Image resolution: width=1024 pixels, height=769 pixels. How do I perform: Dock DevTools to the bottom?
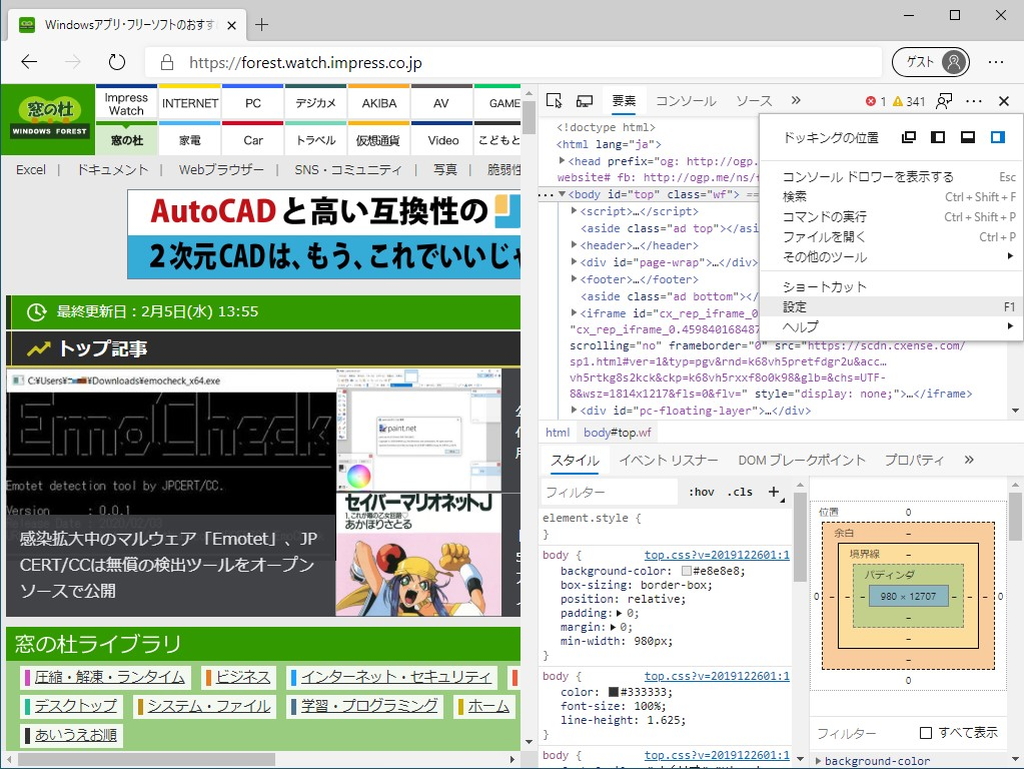[968, 138]
